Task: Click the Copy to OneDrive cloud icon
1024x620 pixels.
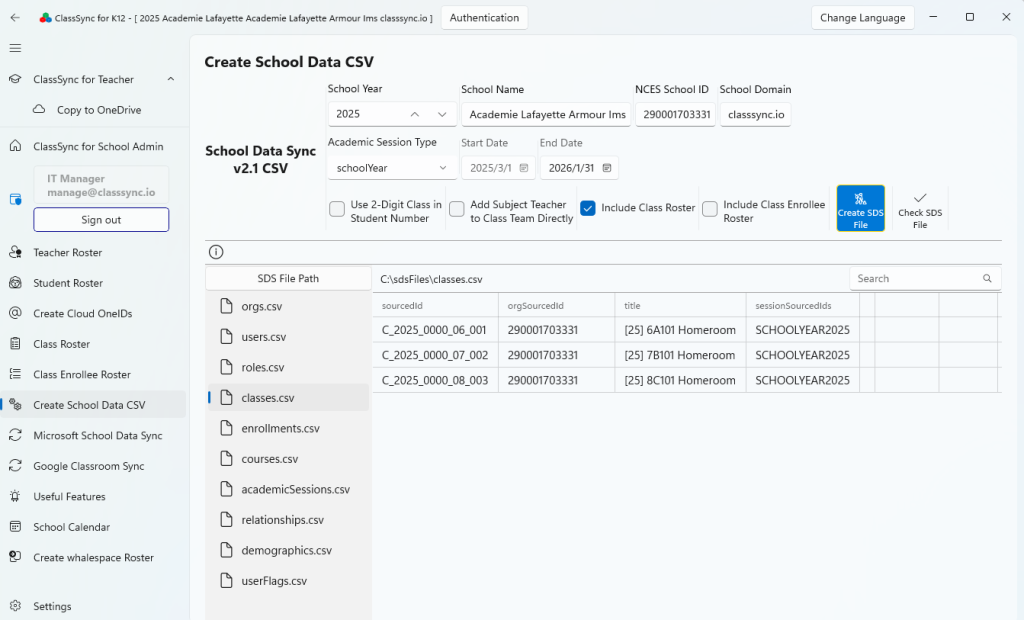Action: click(x=39, y=109)
